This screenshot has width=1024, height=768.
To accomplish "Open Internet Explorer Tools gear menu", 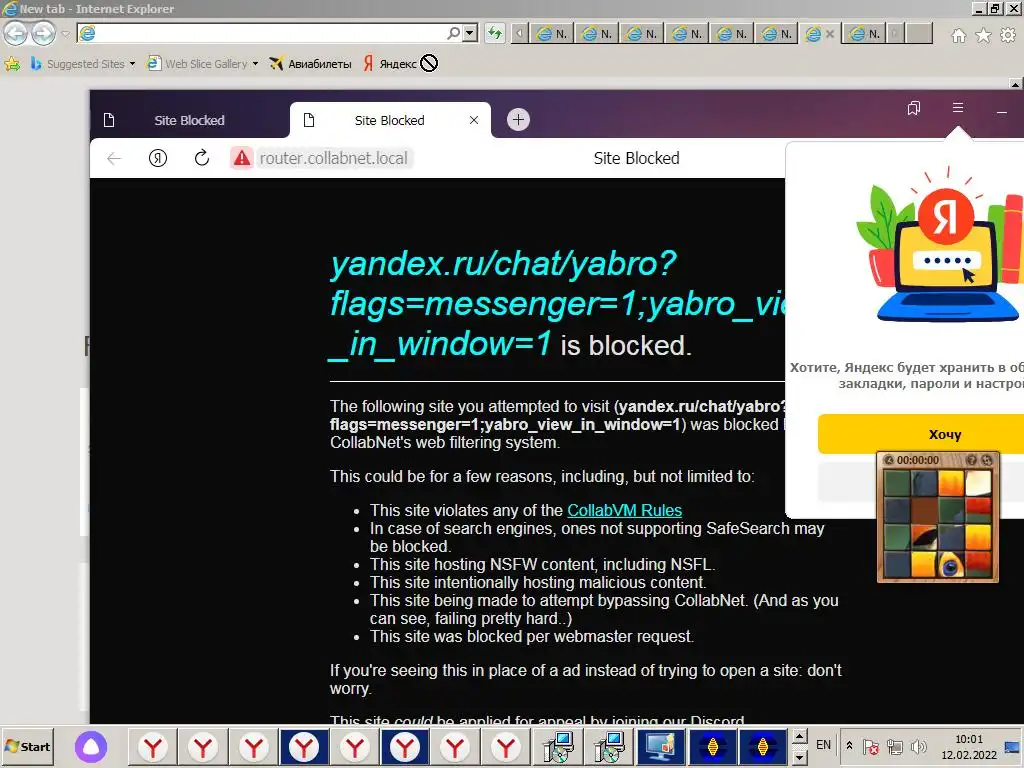I will point(1008,35).
